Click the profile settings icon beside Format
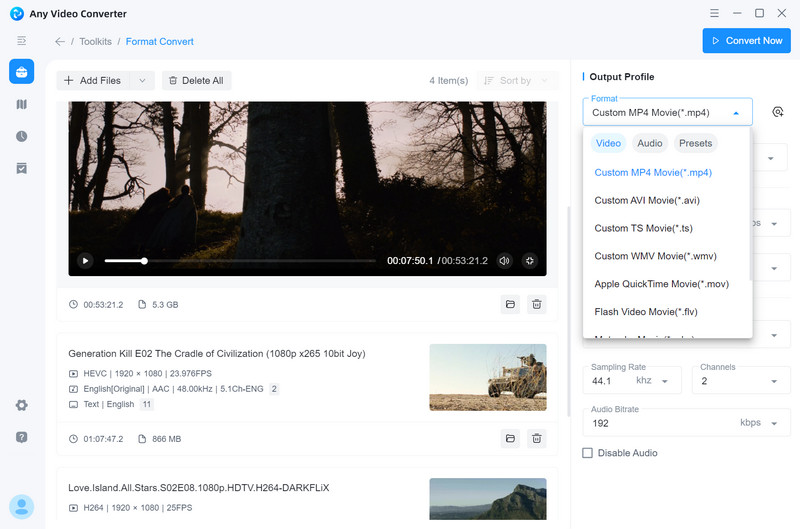 778,113
